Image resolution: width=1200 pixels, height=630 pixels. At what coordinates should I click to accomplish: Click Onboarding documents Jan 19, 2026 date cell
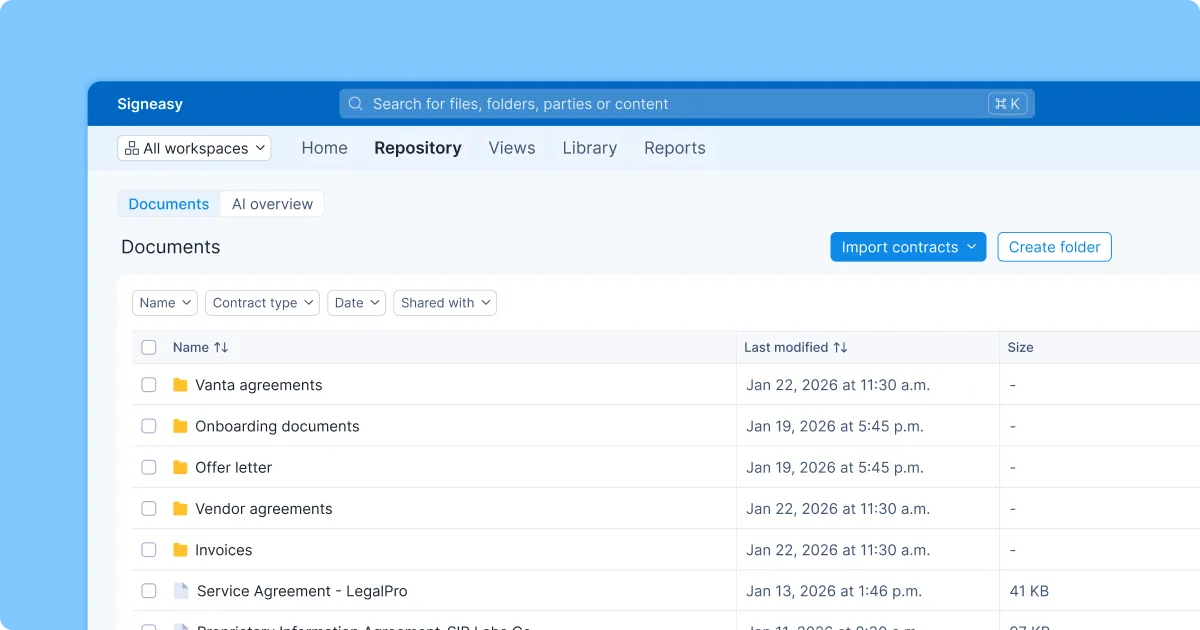(x=835, y=426)
